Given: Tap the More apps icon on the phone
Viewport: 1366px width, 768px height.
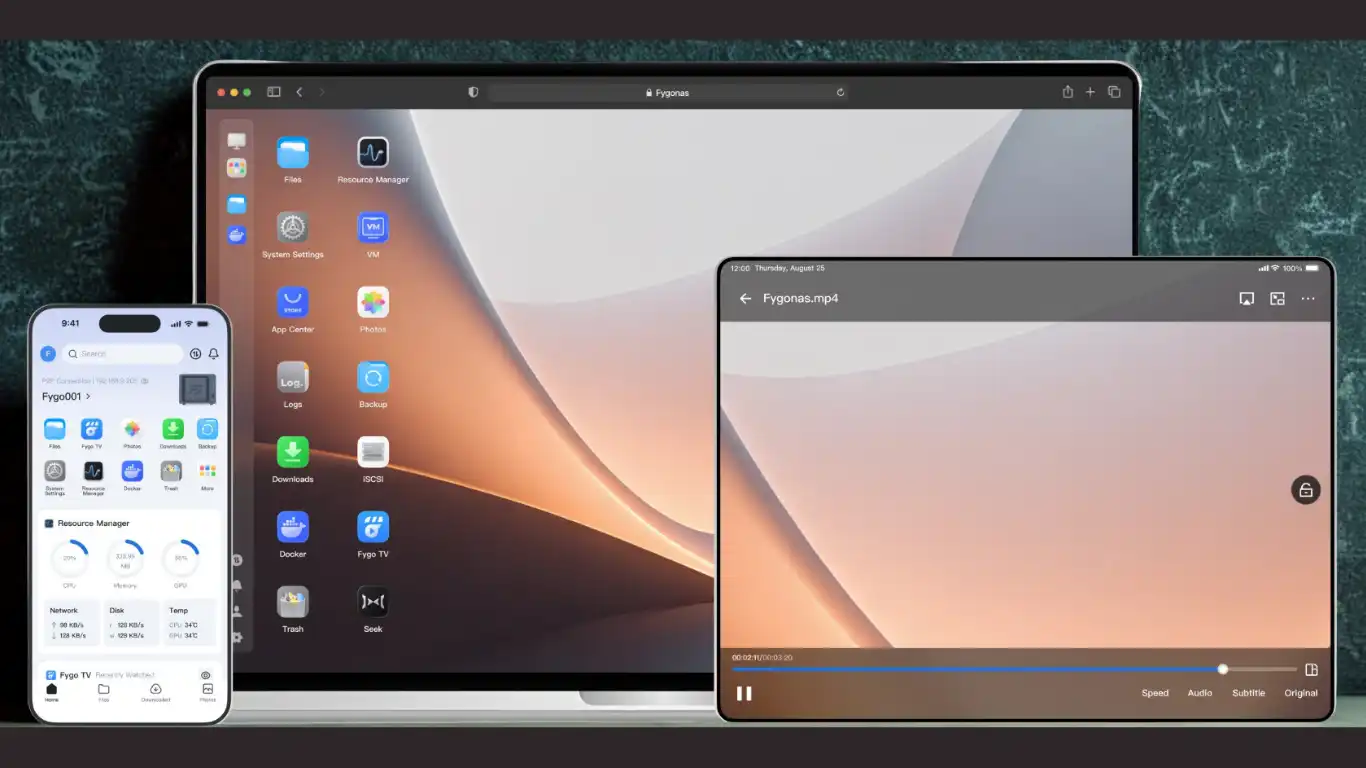Looking at the screenshot, I should click(207, 471).
